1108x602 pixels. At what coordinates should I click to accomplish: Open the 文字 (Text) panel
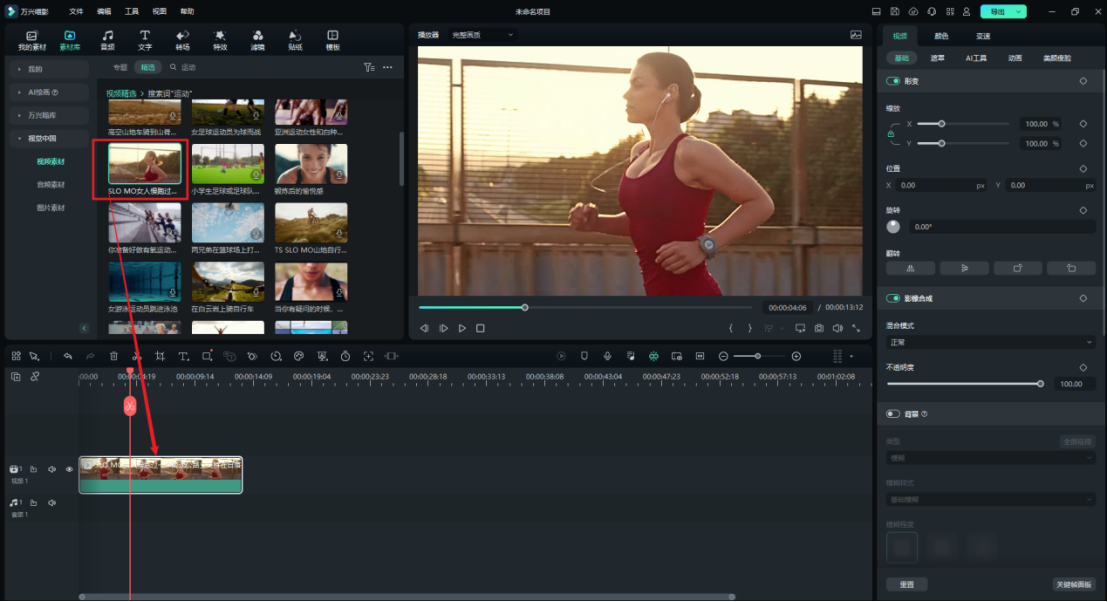[145, 40]
